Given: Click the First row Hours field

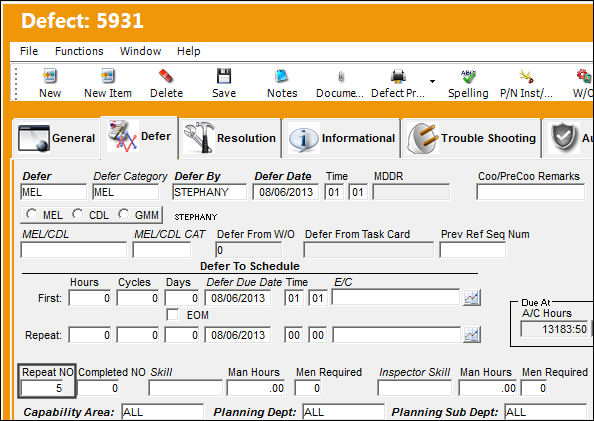Looking at the screenshot, I should (x=90, y=298).
